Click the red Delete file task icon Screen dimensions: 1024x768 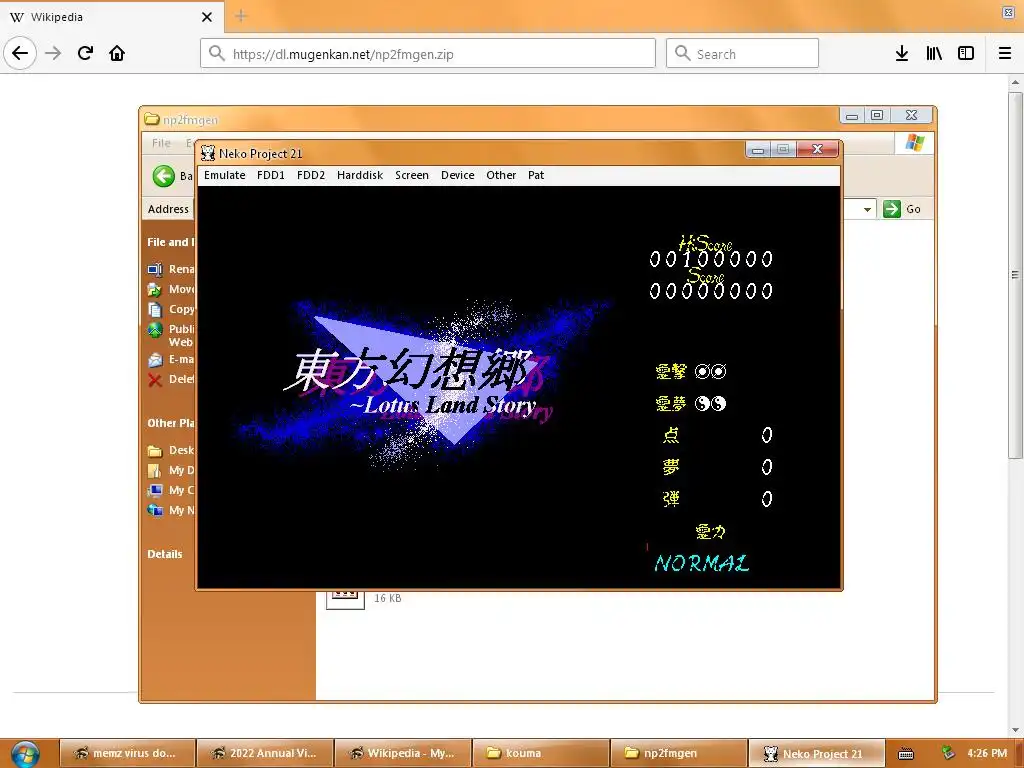155,380
